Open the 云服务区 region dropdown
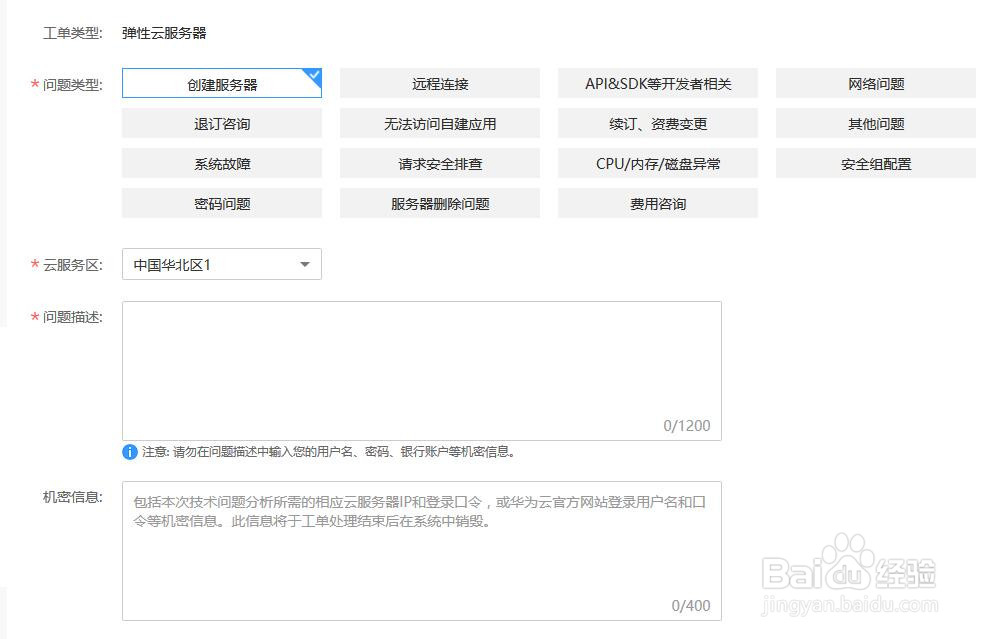The image size is (993, 639). click(222, 264)
